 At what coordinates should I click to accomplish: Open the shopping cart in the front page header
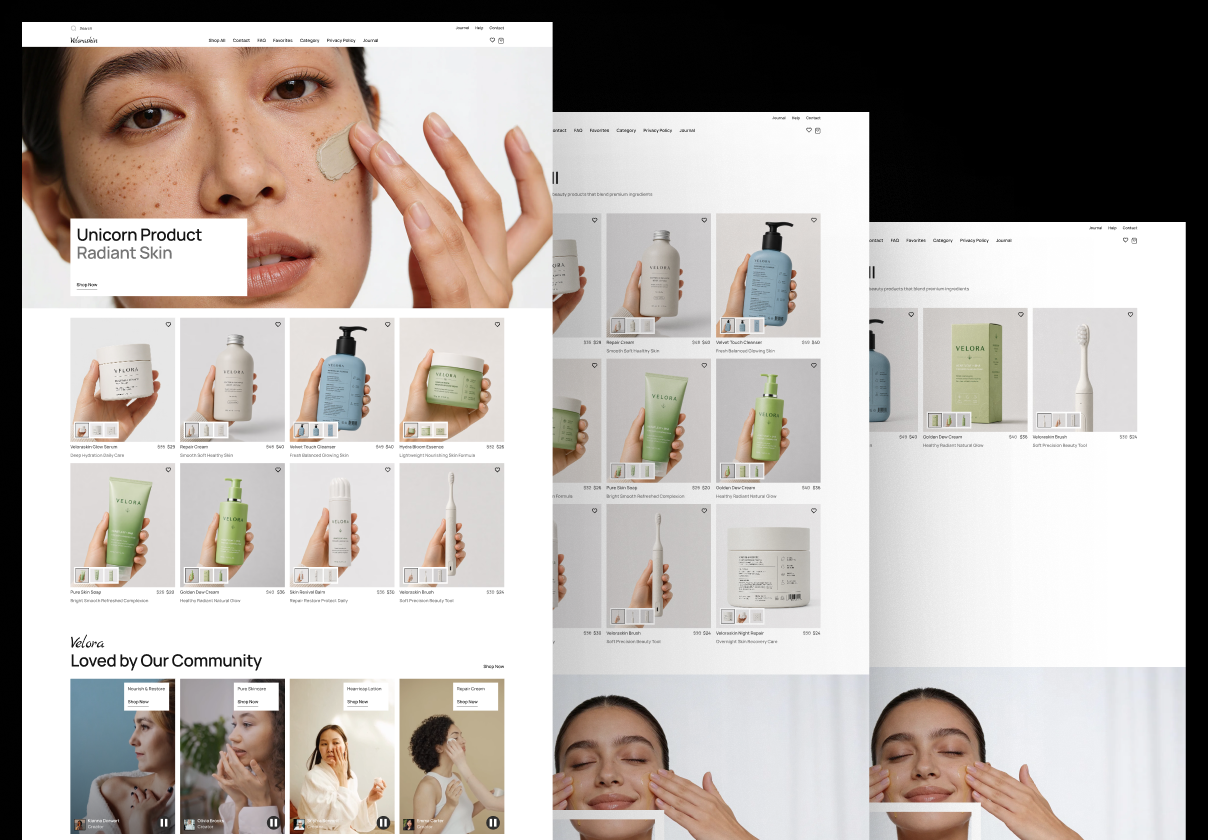(501, 40)
